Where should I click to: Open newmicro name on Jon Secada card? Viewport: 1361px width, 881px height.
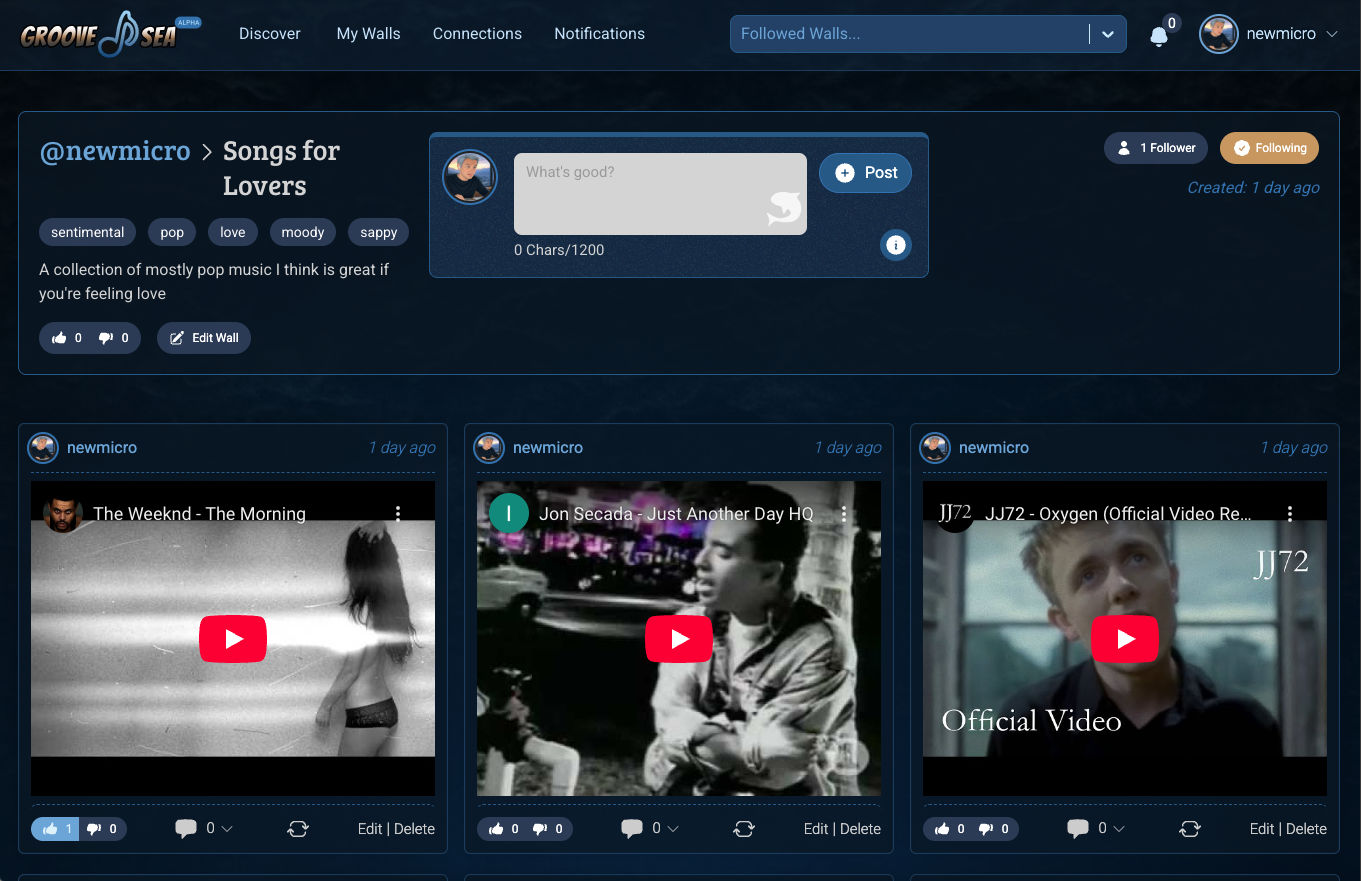[548, 448]
